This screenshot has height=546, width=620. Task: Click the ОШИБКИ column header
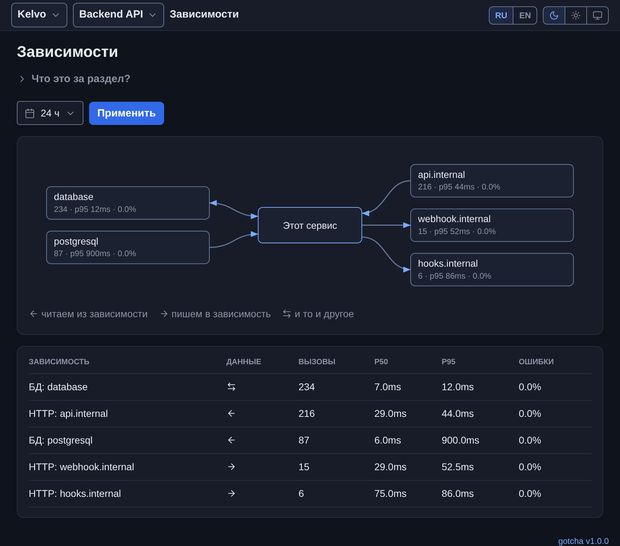coord(536,361)
